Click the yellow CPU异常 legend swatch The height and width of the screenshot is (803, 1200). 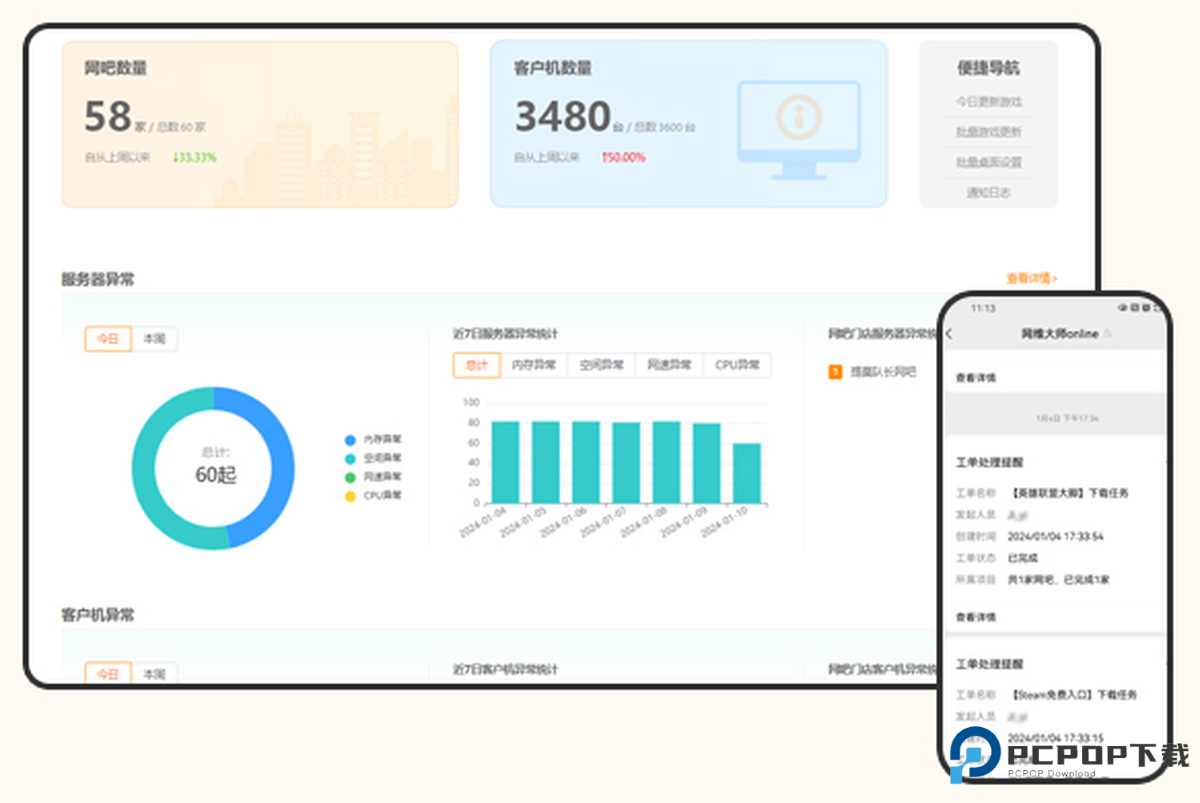(x=350, y=495)
